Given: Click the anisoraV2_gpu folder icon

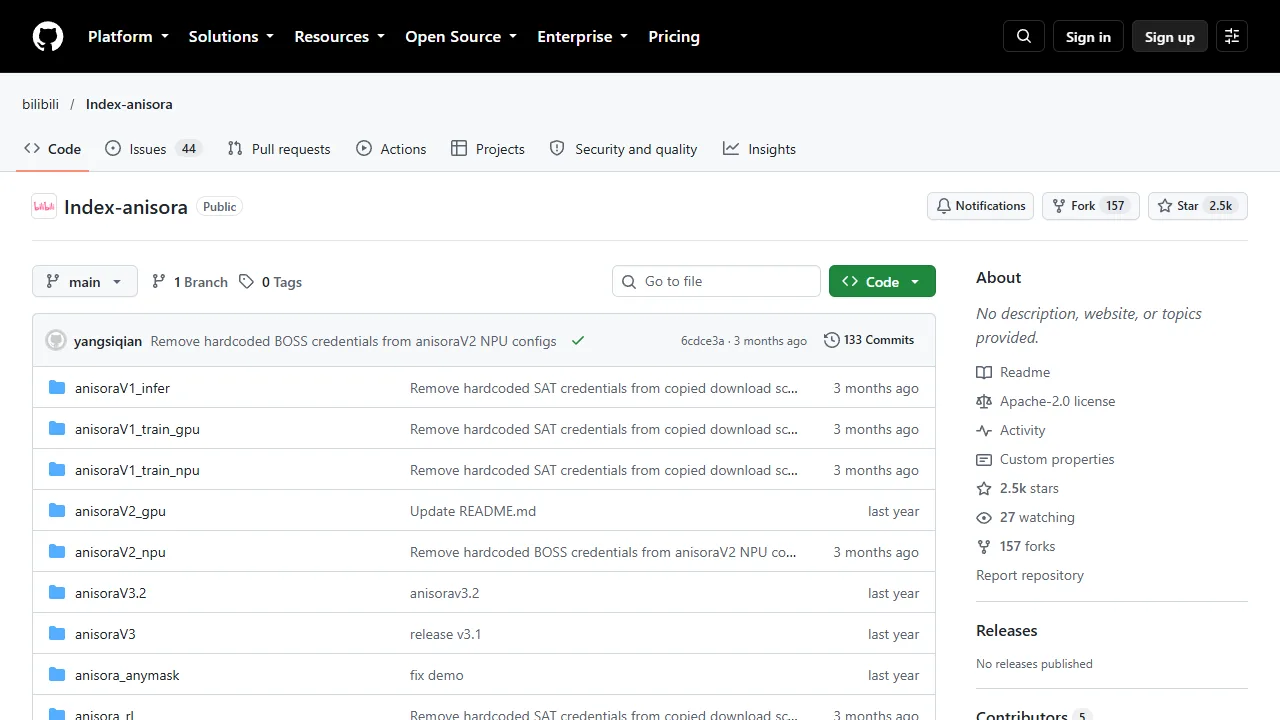Looking at the screenshot, I should click(x=57, y=511).
